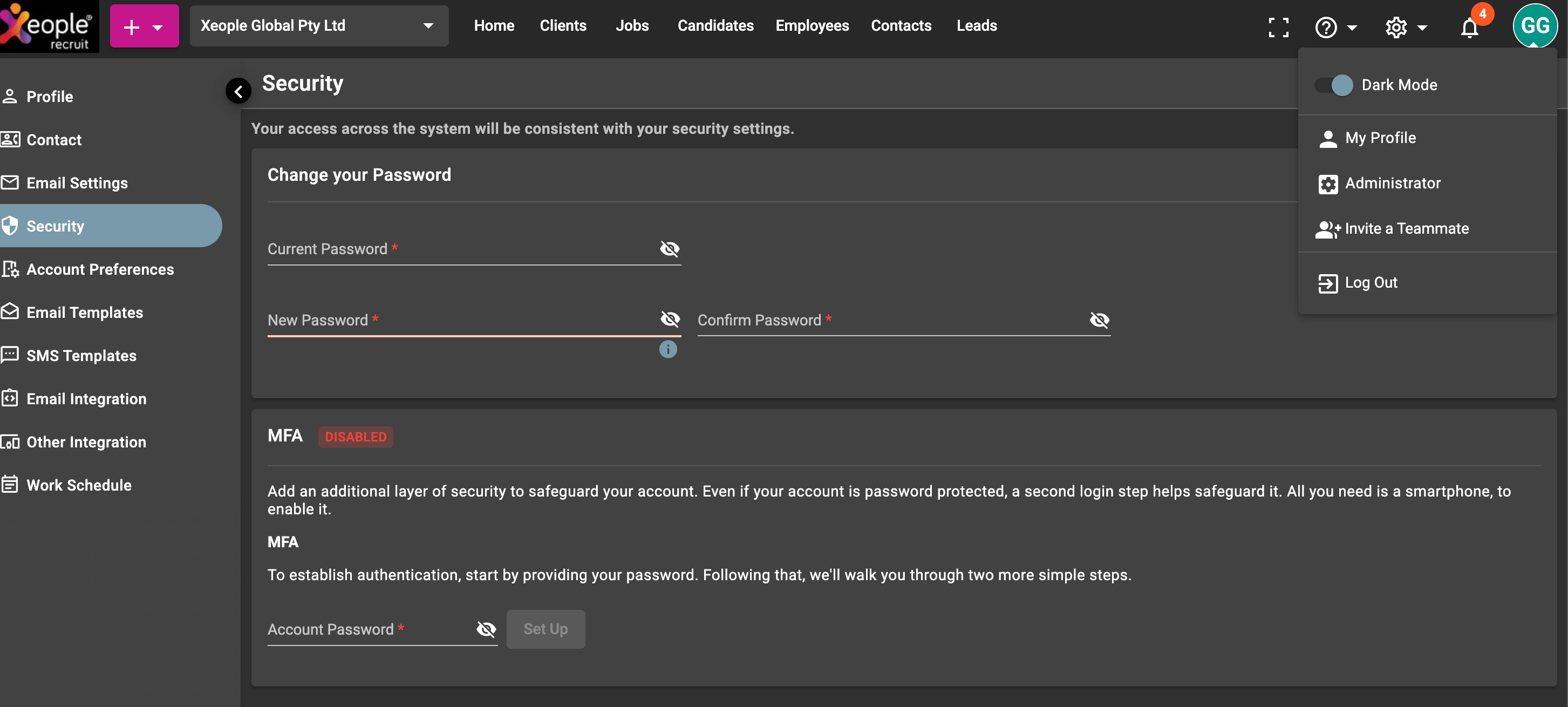Select Log Out from the user menu
This screenshot has height=707, width=1568.
point(1370,283)
